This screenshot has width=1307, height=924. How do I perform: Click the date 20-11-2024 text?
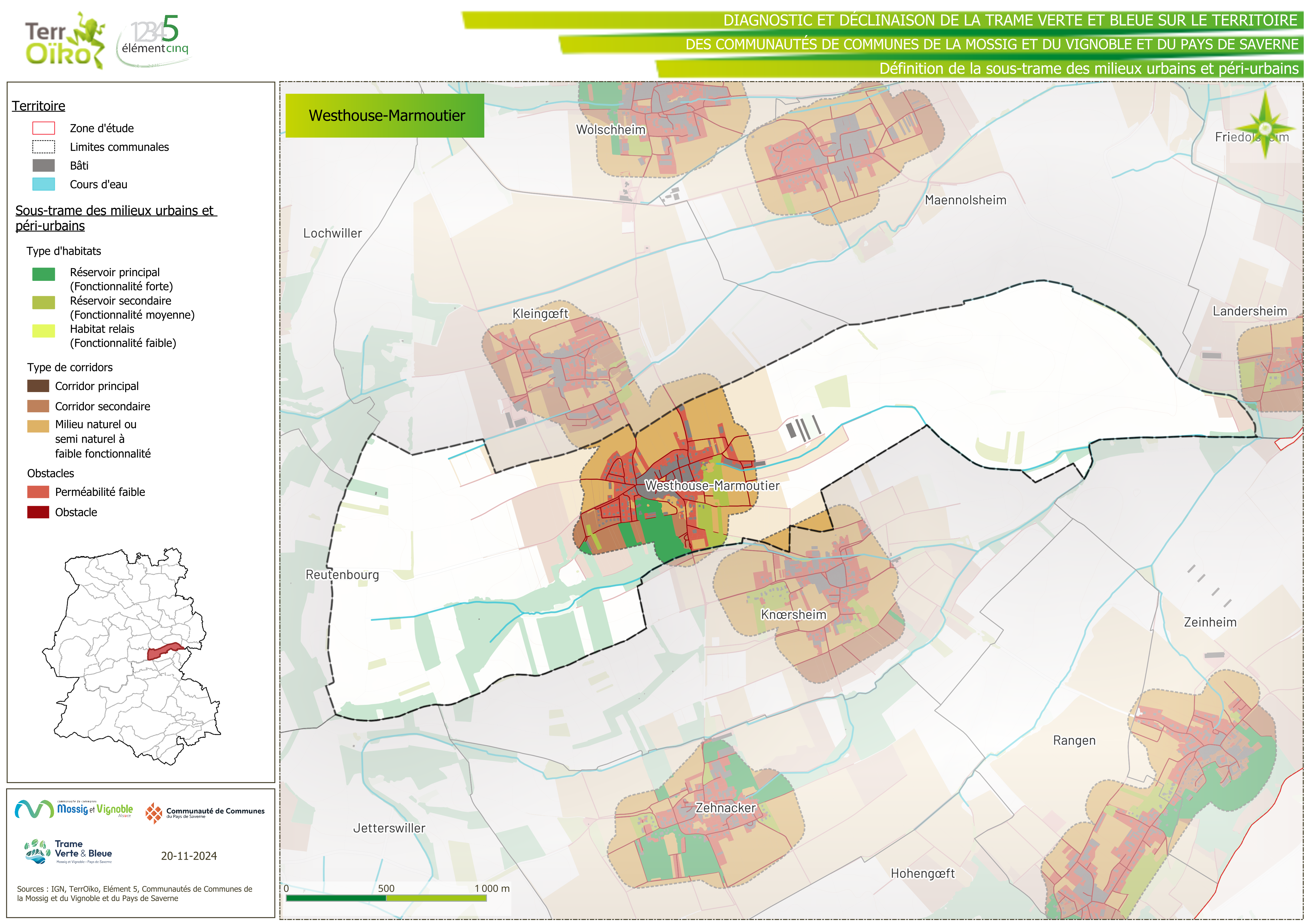coord(188,856)
